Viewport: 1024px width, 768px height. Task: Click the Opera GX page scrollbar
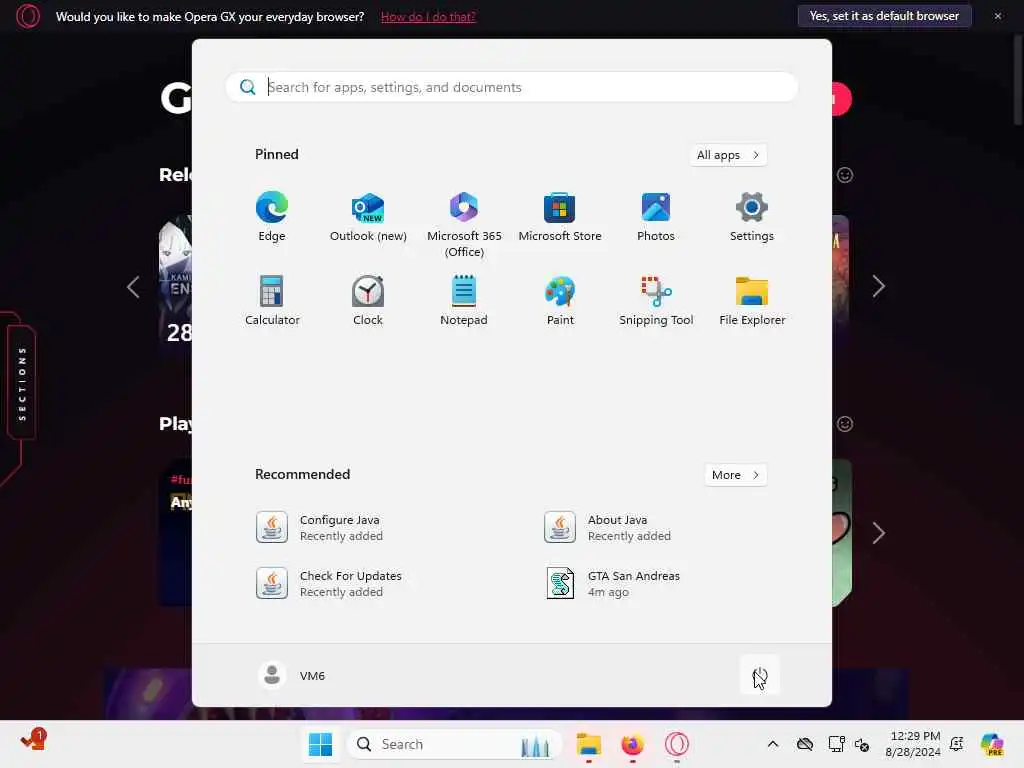coord(1018,78)
